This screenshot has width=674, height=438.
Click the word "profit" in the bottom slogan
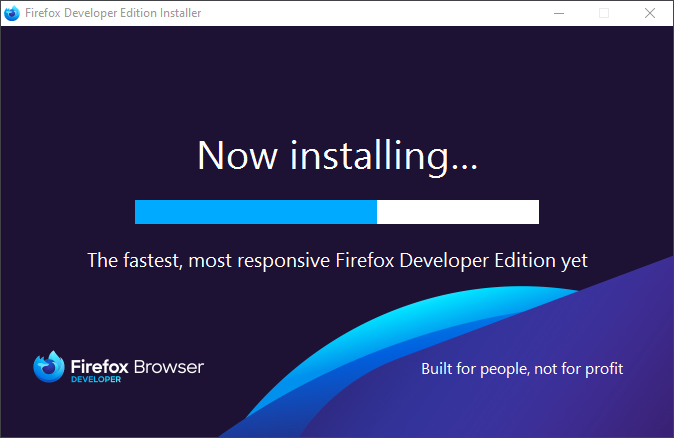tap(602, 369)
